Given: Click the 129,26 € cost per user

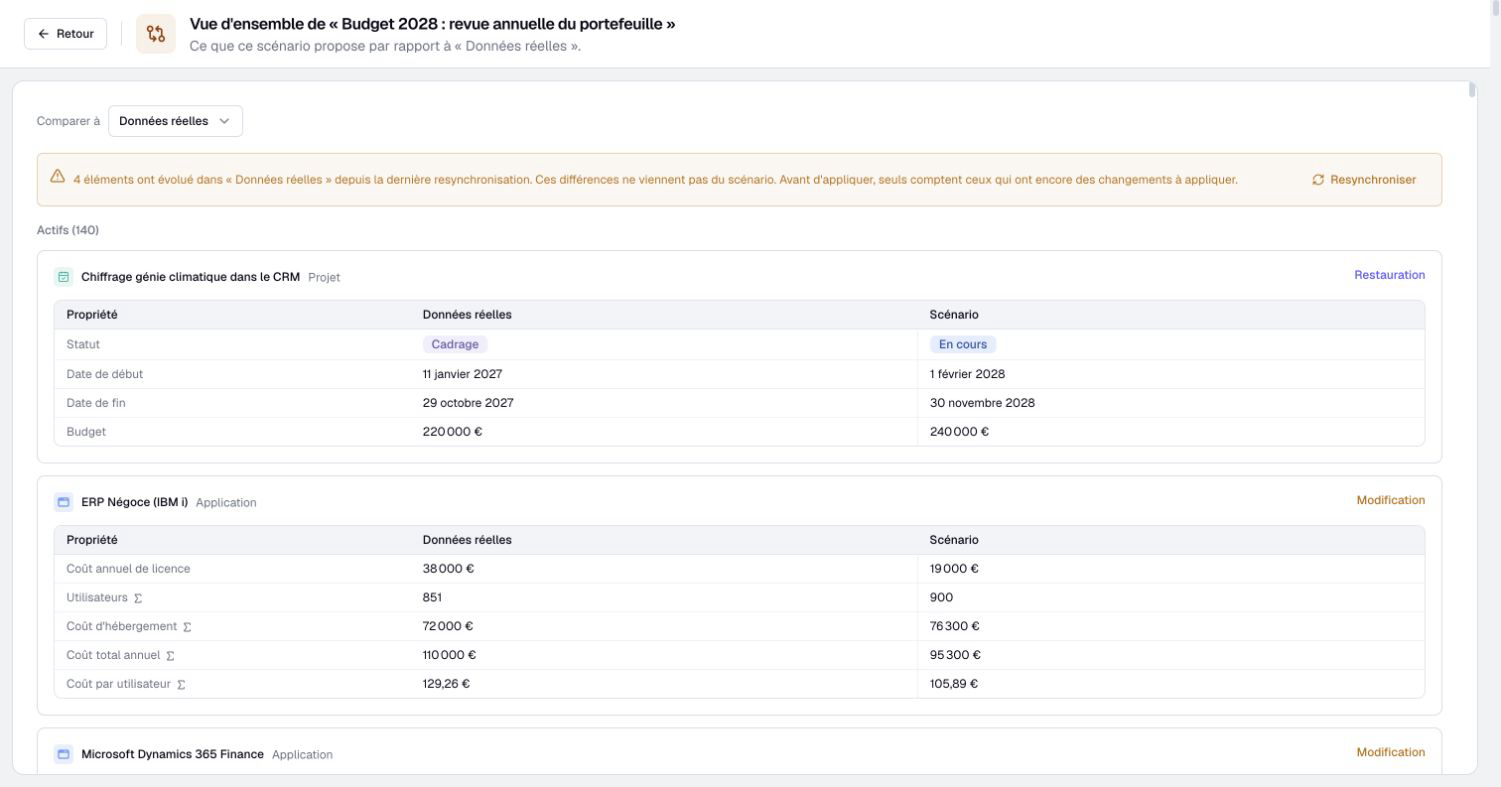Looking at the screenshot, I should [x=446, y=685].
